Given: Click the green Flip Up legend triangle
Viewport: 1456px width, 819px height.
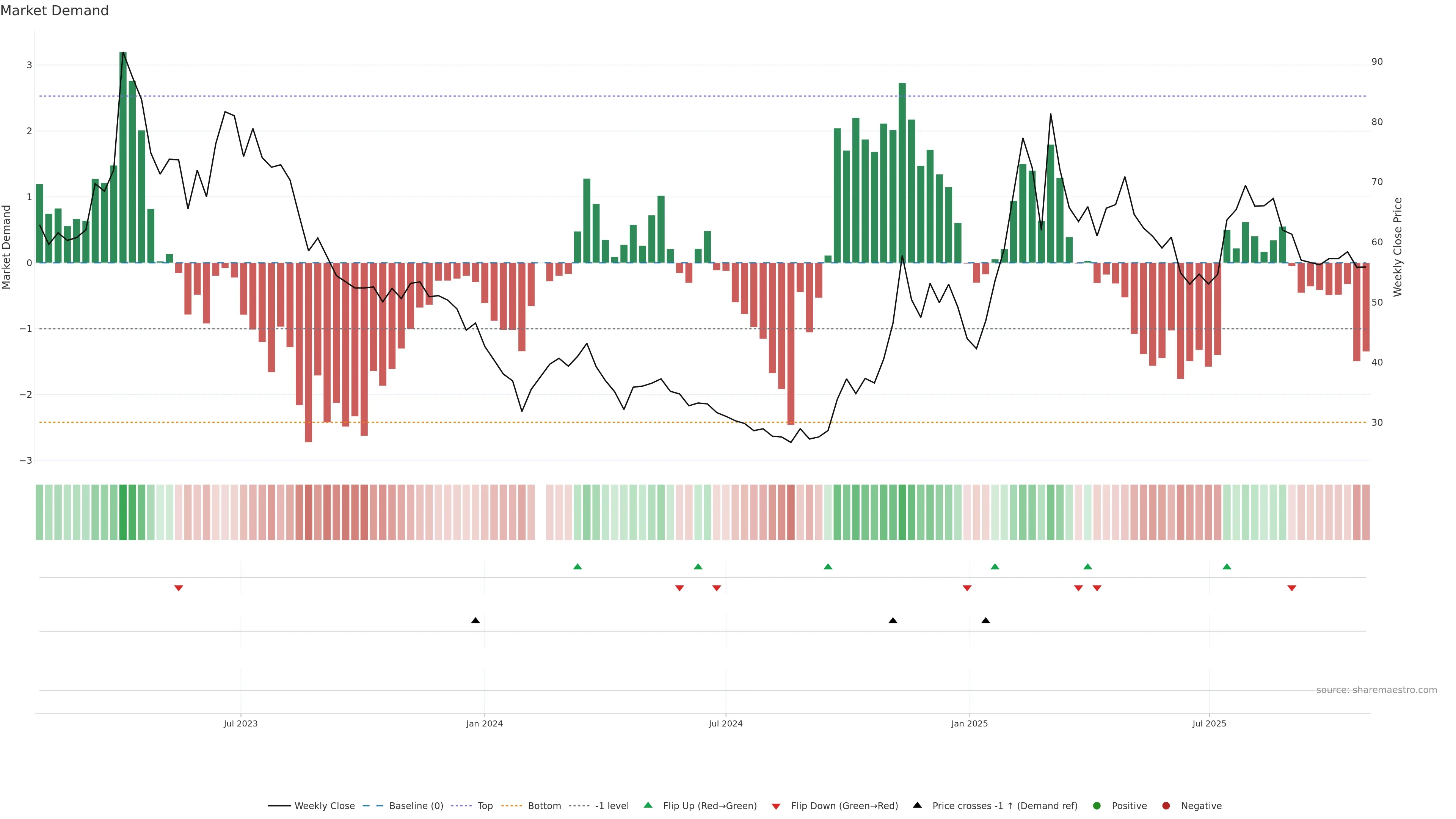Looking at the screenshot, I should coord(648,805).
